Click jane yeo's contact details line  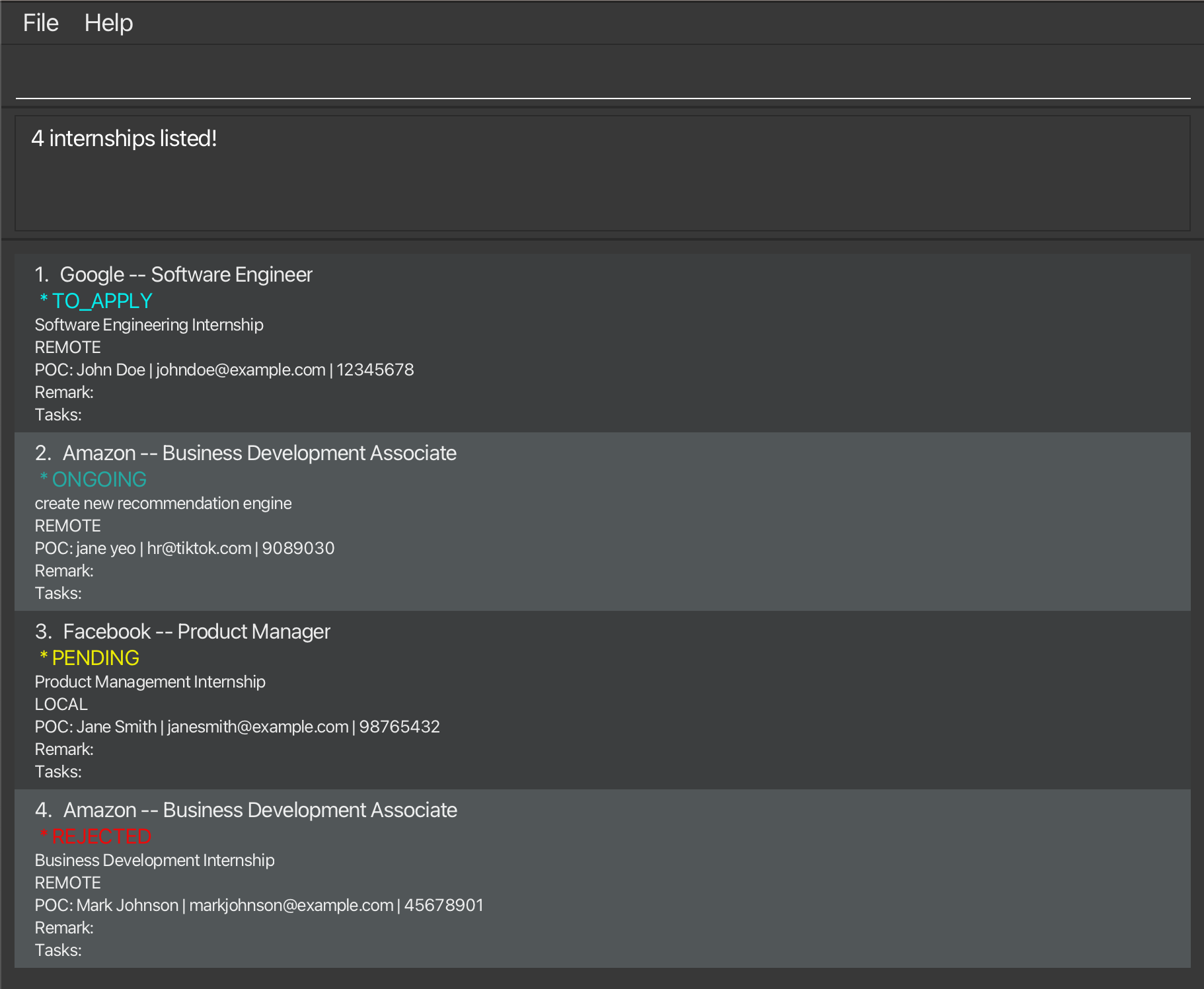pyautogui.click(x=184, y=548)
